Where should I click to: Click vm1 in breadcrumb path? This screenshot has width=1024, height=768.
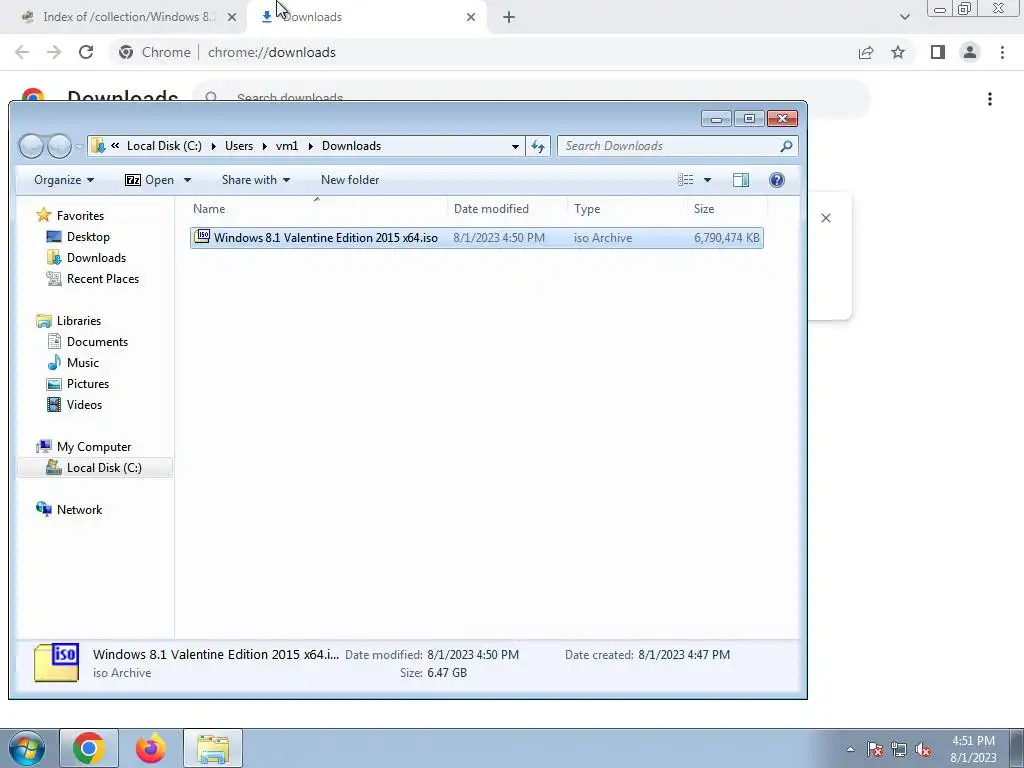point(287,146)
